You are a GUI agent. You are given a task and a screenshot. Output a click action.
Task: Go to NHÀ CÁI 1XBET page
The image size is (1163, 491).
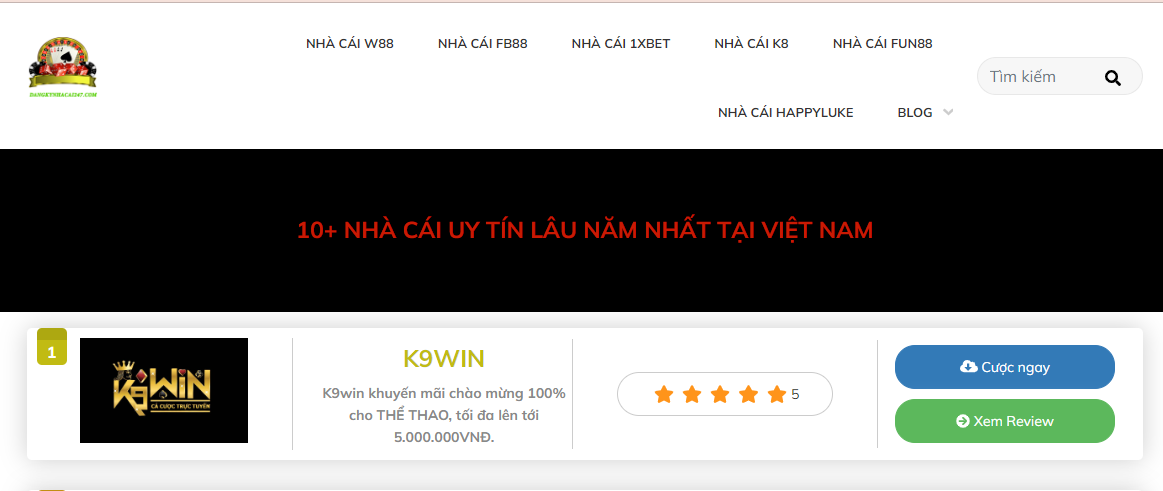pyautogui.click(x=621, y=44)
